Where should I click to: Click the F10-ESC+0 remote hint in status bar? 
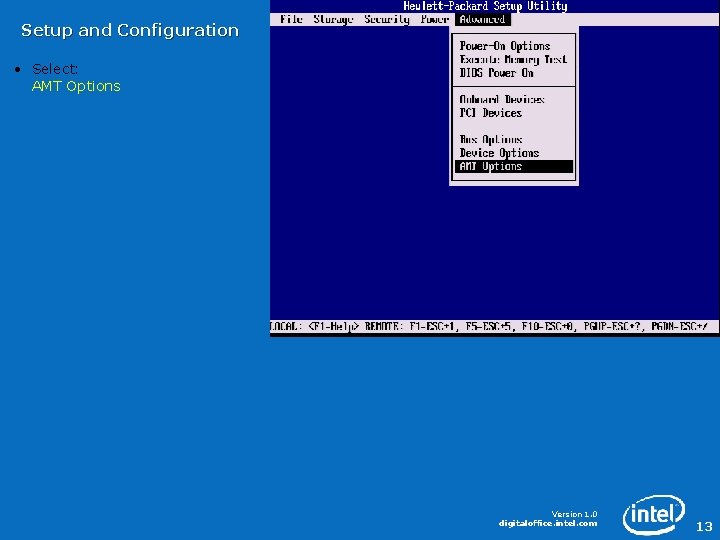click(547, 326)
